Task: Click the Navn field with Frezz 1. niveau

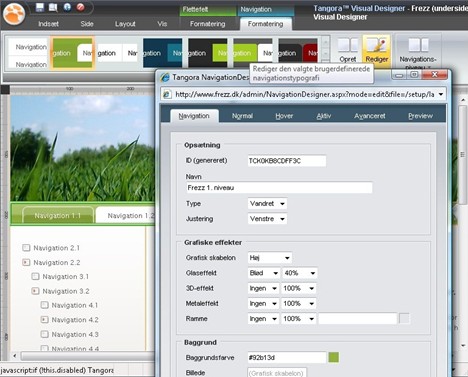Action: (x=279, y=188)
